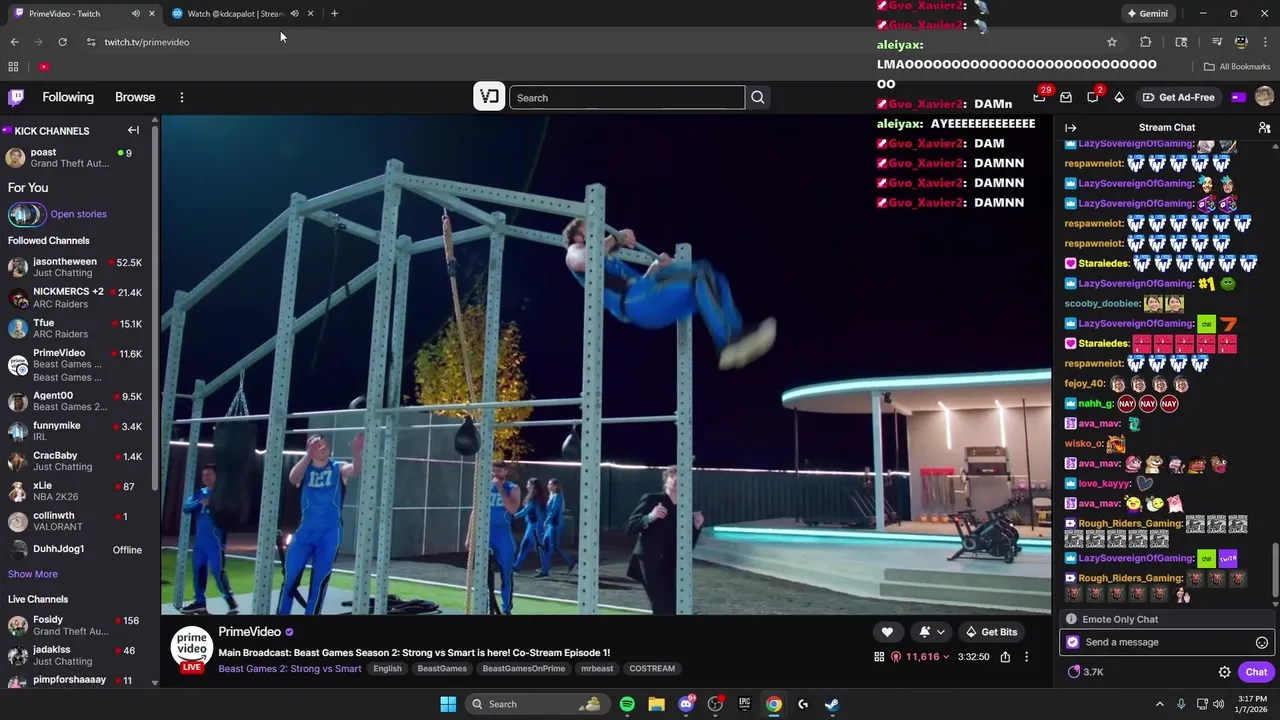Open the stream share icon

[x=1005, y=657]
